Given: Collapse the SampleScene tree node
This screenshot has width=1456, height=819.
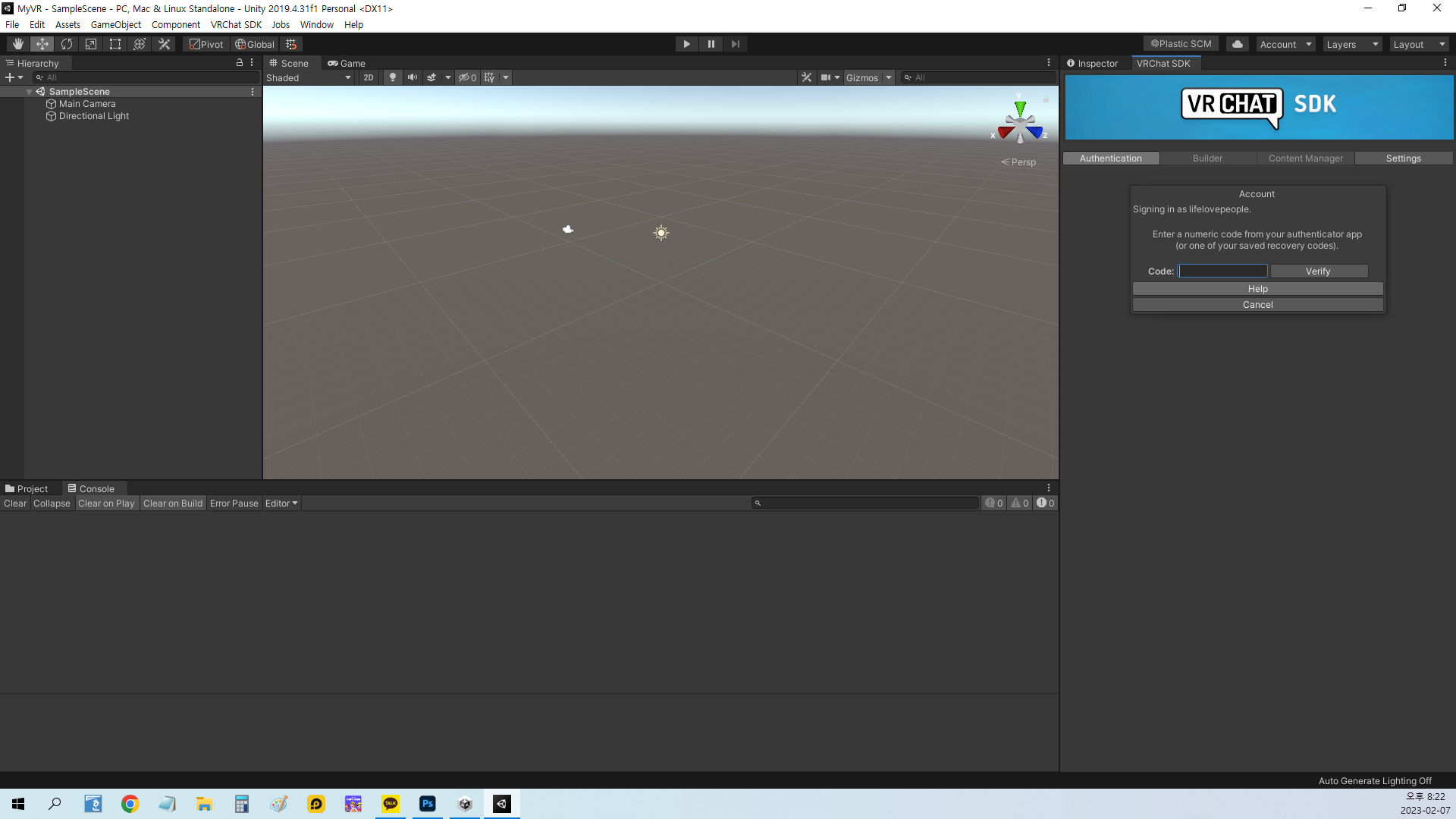Looking at the screenshot, I should pos(29,92).
